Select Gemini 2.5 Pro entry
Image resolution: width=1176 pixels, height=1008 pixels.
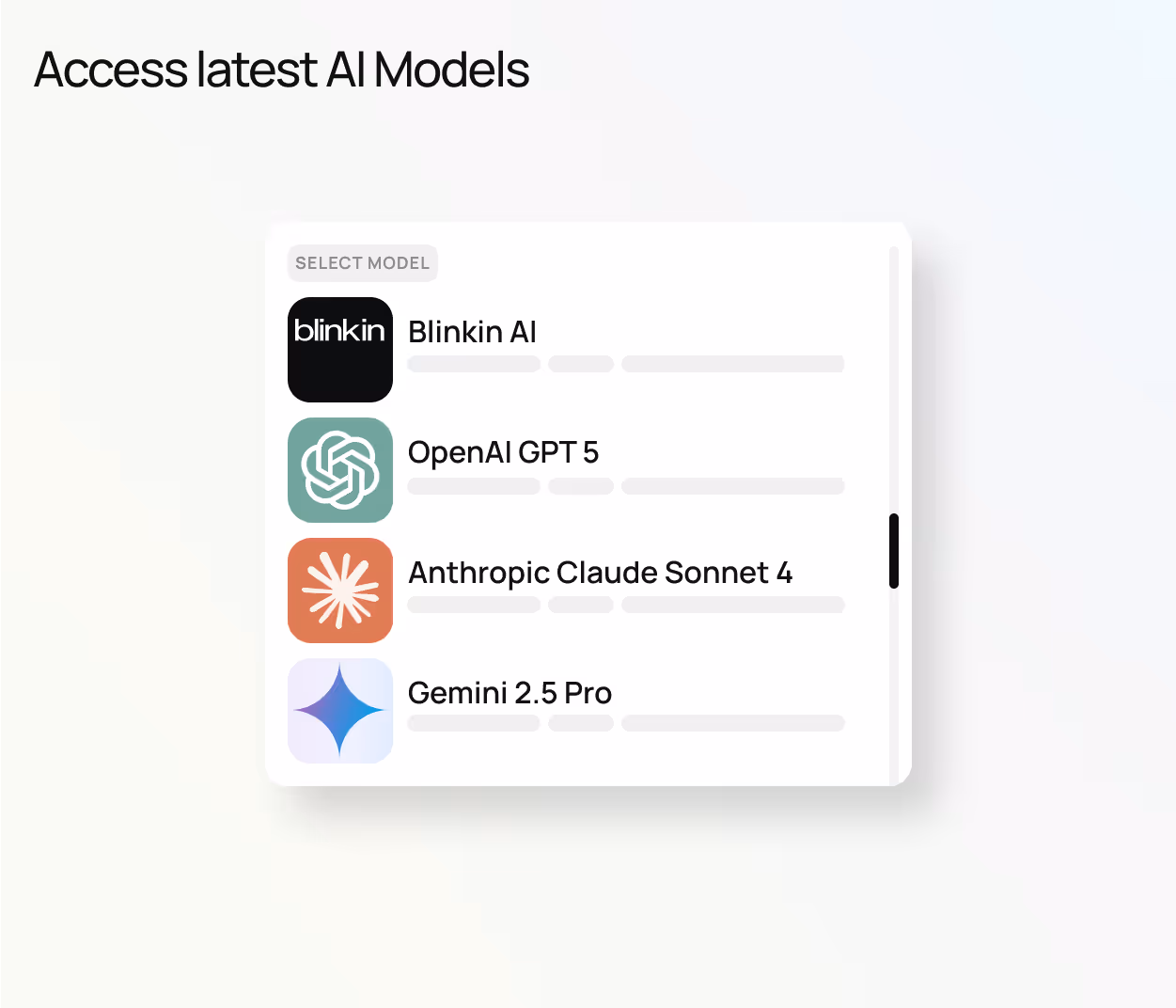[510, 693]
